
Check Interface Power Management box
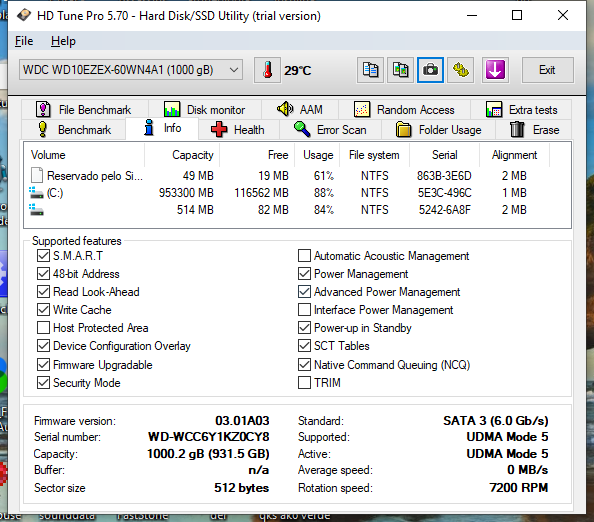point(304,309)
